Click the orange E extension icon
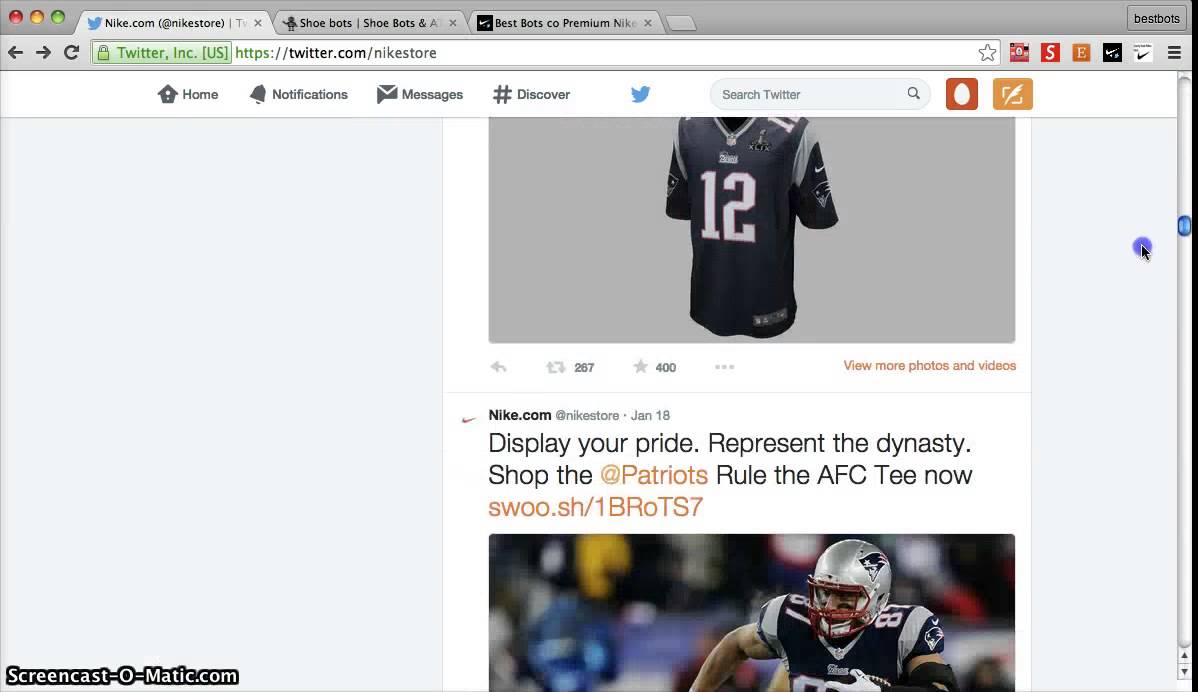Viewport: 1198px width, 692px height. 1081,53
